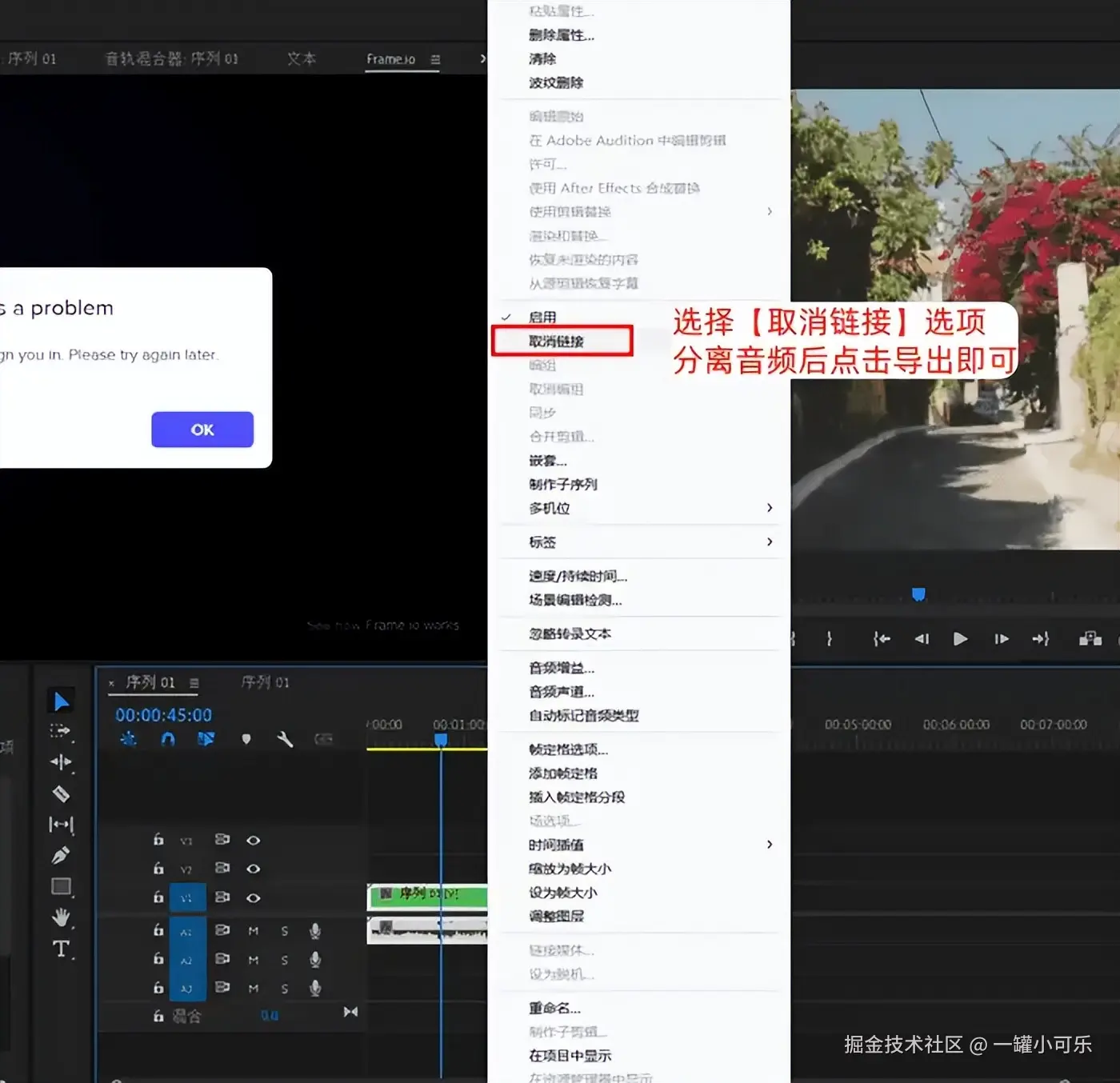
Task: Click the 00:00:45:00 timecode field
Action: point(163,715)
